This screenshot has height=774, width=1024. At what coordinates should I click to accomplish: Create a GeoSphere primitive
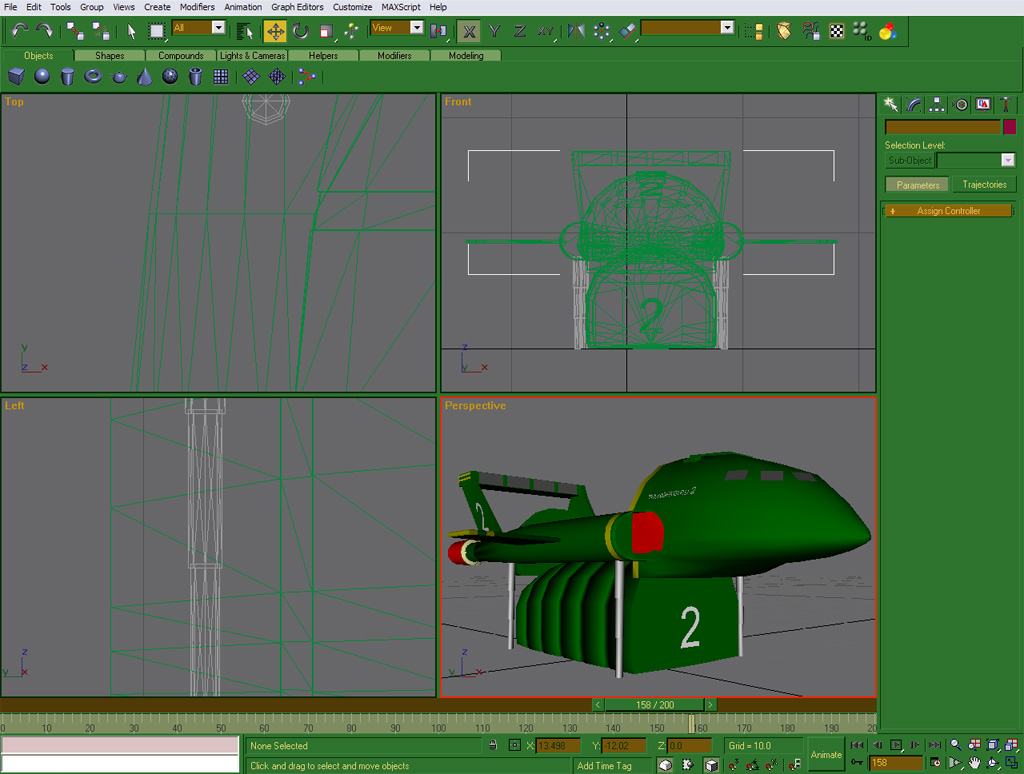pos(170,76)
